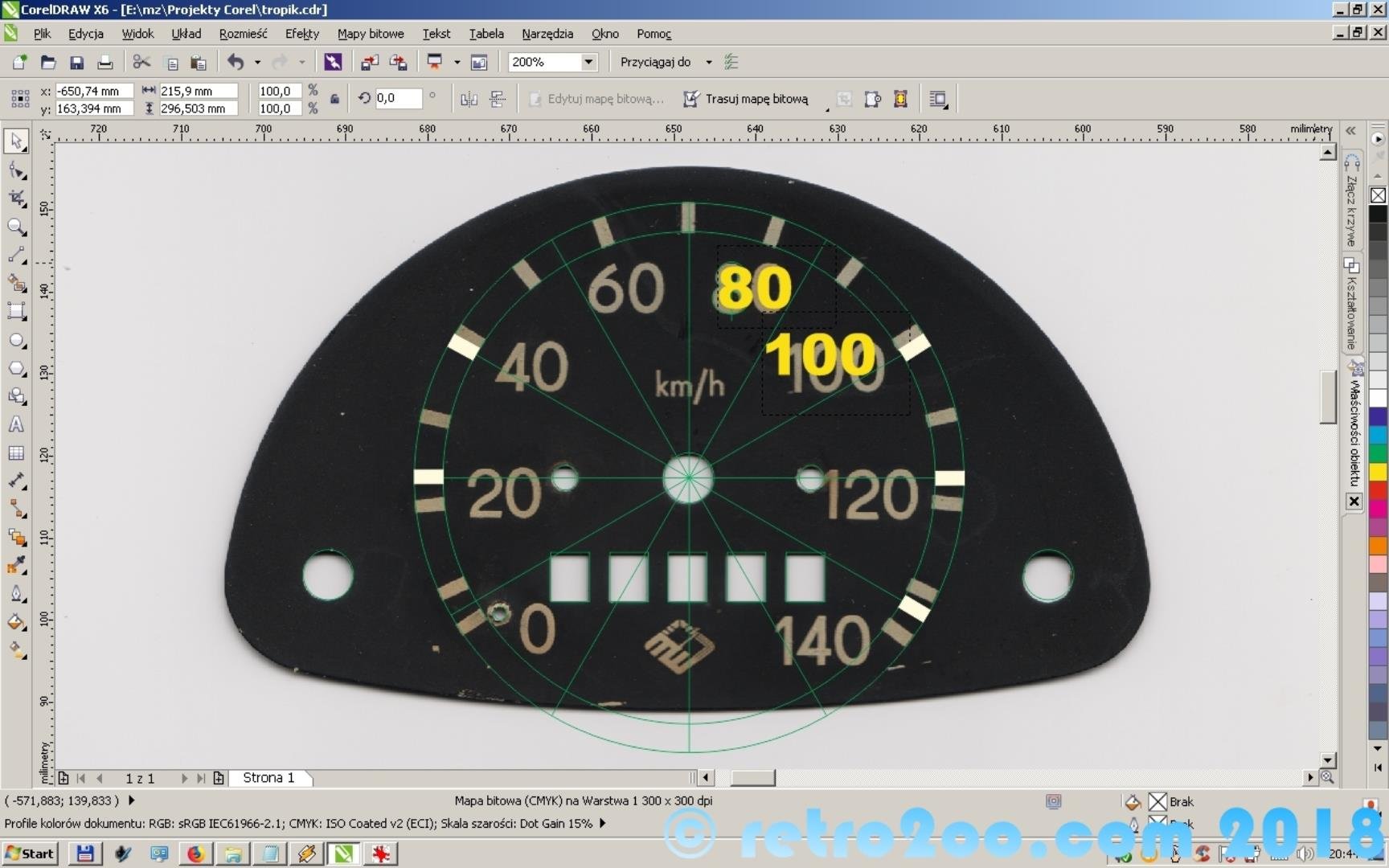Viewport: 1389px width, 868px height.
Task: Click the Undo arrow icon
Action: pyautogui.click(x=236, y=62)
